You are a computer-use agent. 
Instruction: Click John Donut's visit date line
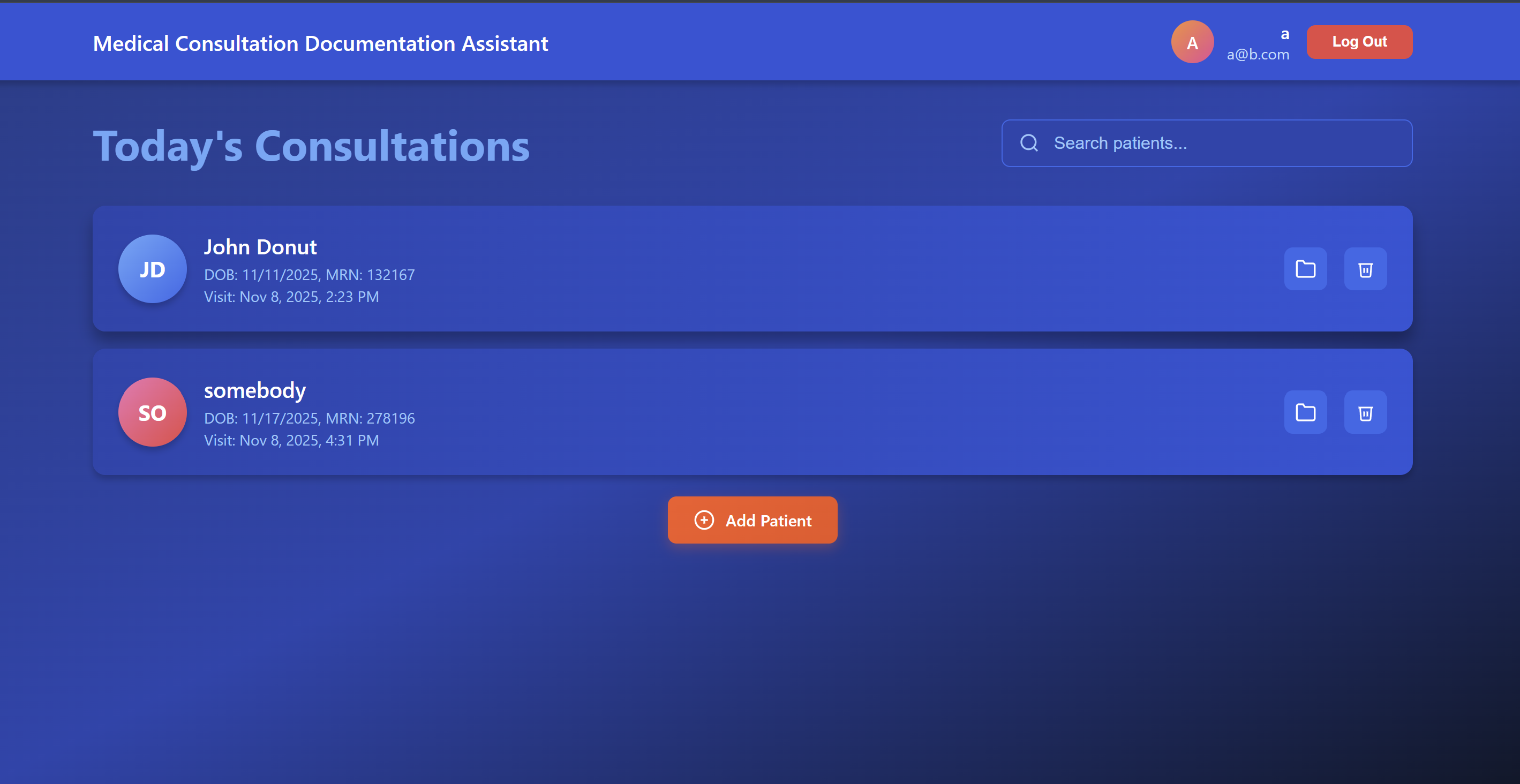pyautogui.click(x=291, y=297)
